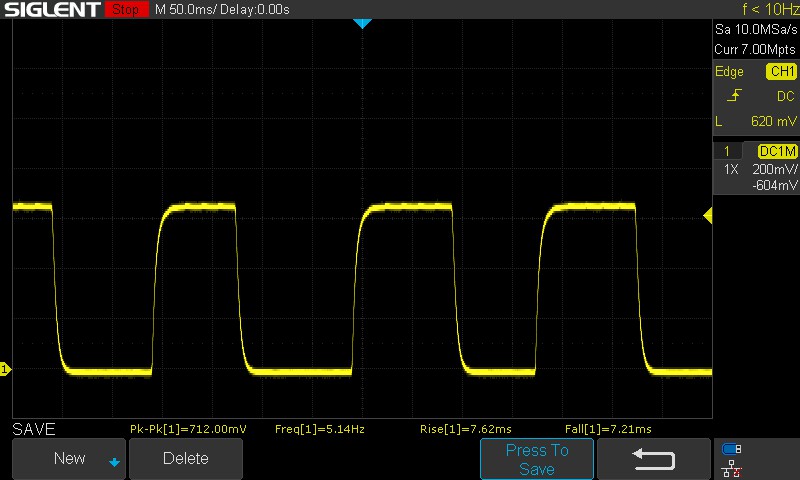Click the New button in the SAVE menu
Viewport: 800px width, 480px height.
69,458
